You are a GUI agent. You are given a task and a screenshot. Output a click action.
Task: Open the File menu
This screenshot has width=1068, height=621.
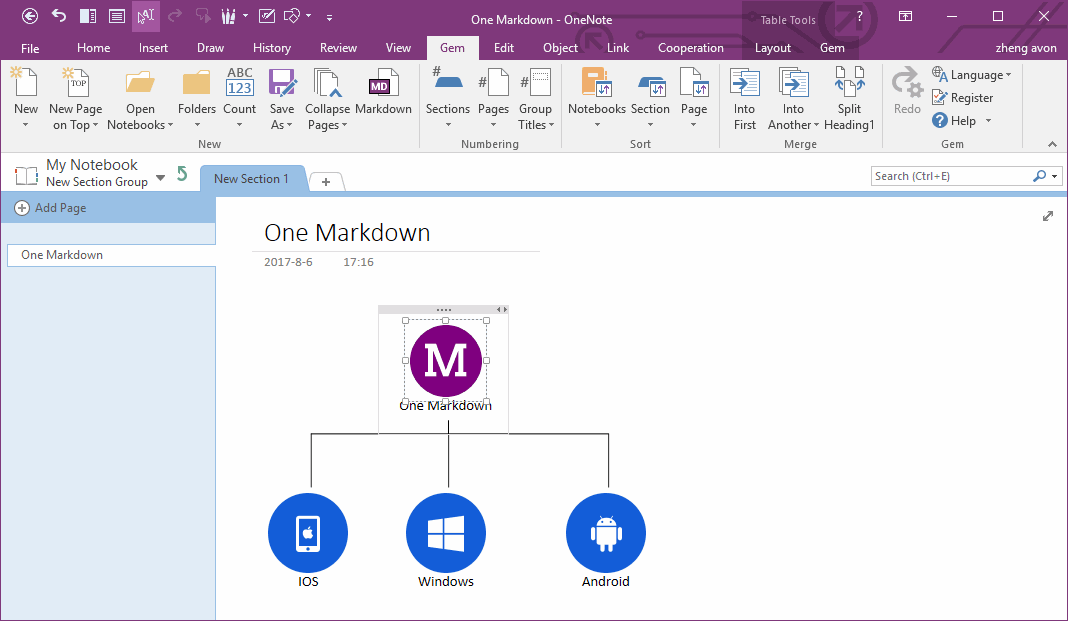(x=30, y=48)
